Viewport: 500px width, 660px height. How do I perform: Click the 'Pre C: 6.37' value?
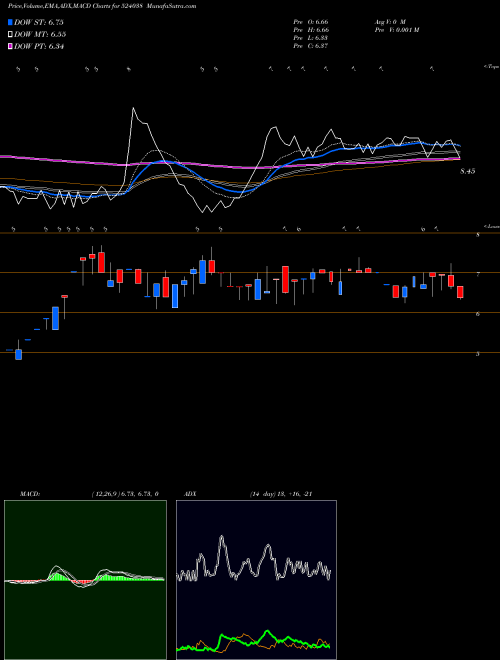[x=311, y=46]
